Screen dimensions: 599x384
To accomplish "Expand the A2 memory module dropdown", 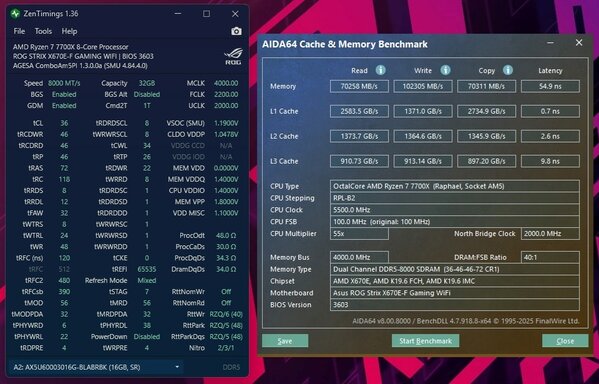I will click(177, 367).
